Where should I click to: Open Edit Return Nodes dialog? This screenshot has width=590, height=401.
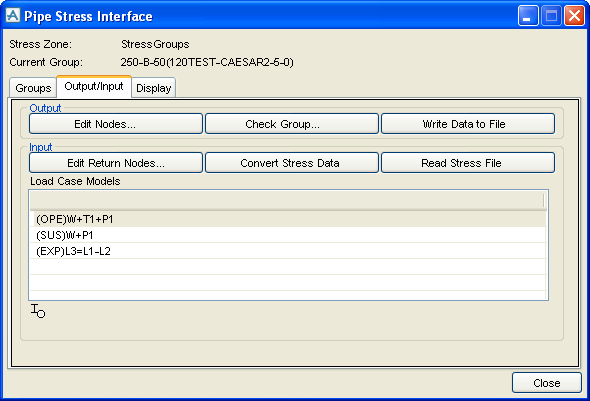(116, 163)
